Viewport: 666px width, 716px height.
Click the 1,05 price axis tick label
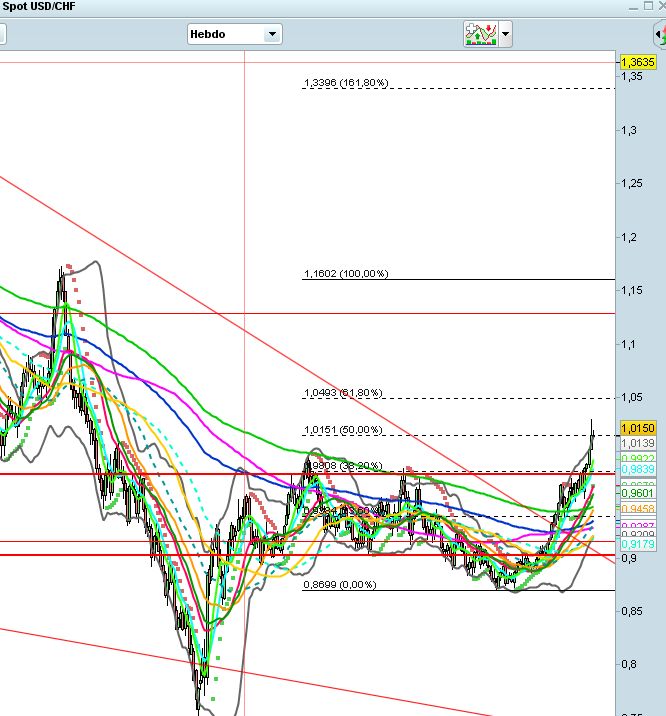[x=632, y=397]
